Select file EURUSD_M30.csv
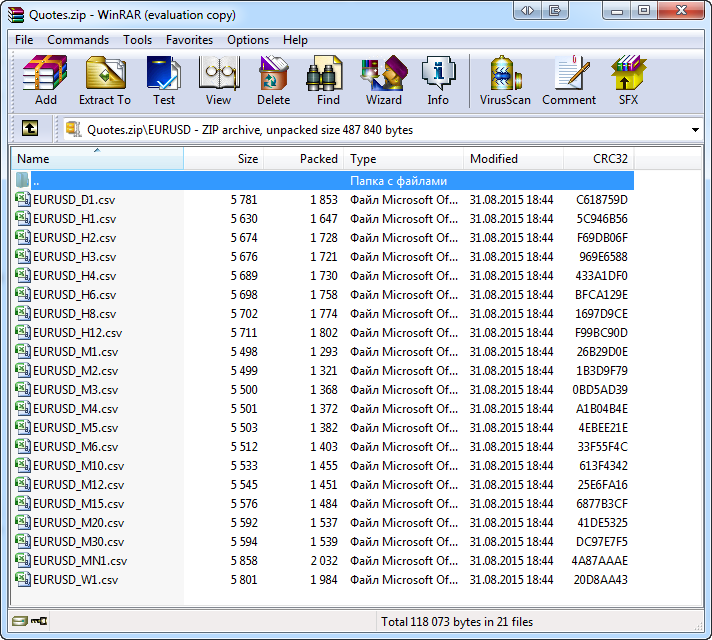This screenshot has height=640, width=712. 322,541
